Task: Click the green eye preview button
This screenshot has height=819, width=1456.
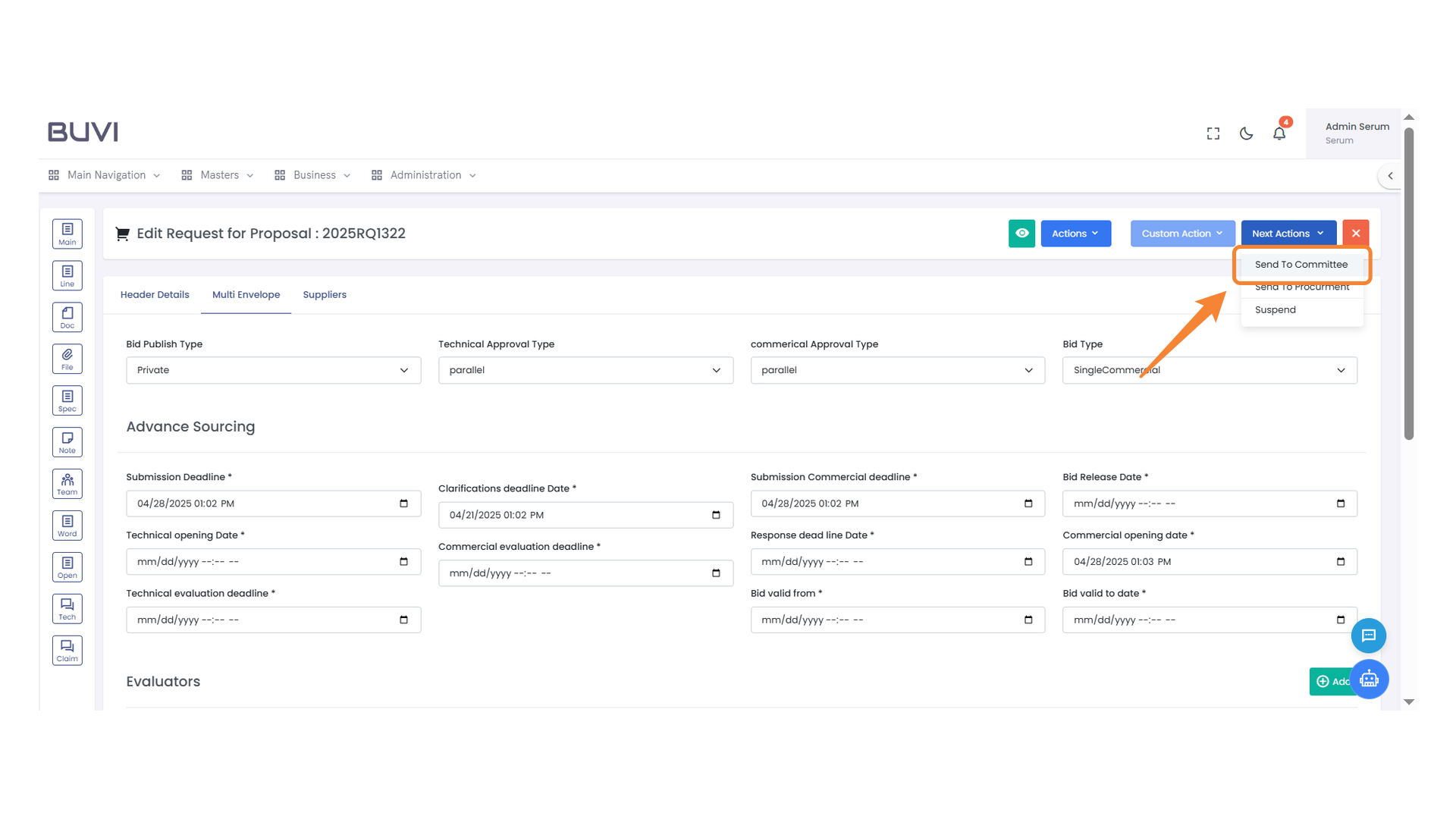Action: [x=1021, y=234]
